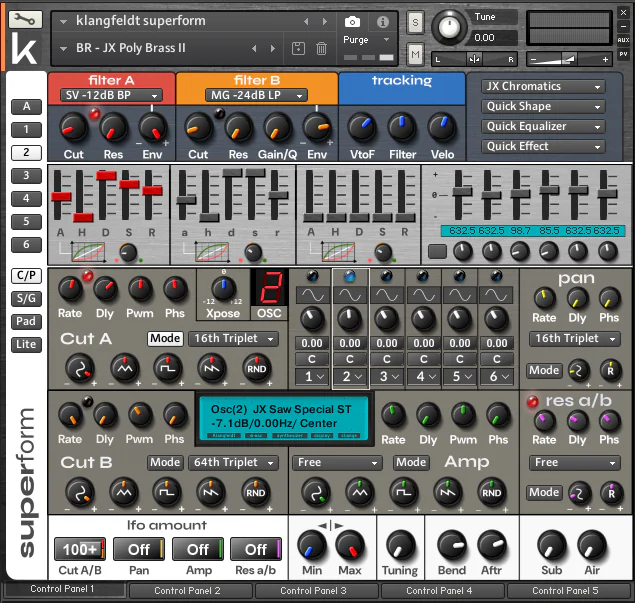Click the Osc(2) JX Saw Special ST display

click(x=284, y=418)
